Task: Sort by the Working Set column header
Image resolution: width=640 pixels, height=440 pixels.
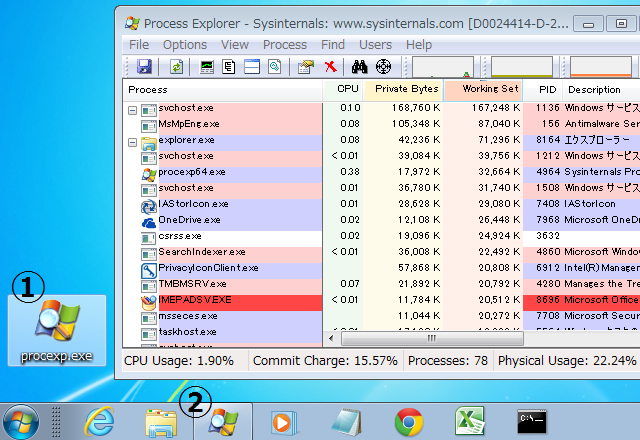Action: click(x=483, y=90)
